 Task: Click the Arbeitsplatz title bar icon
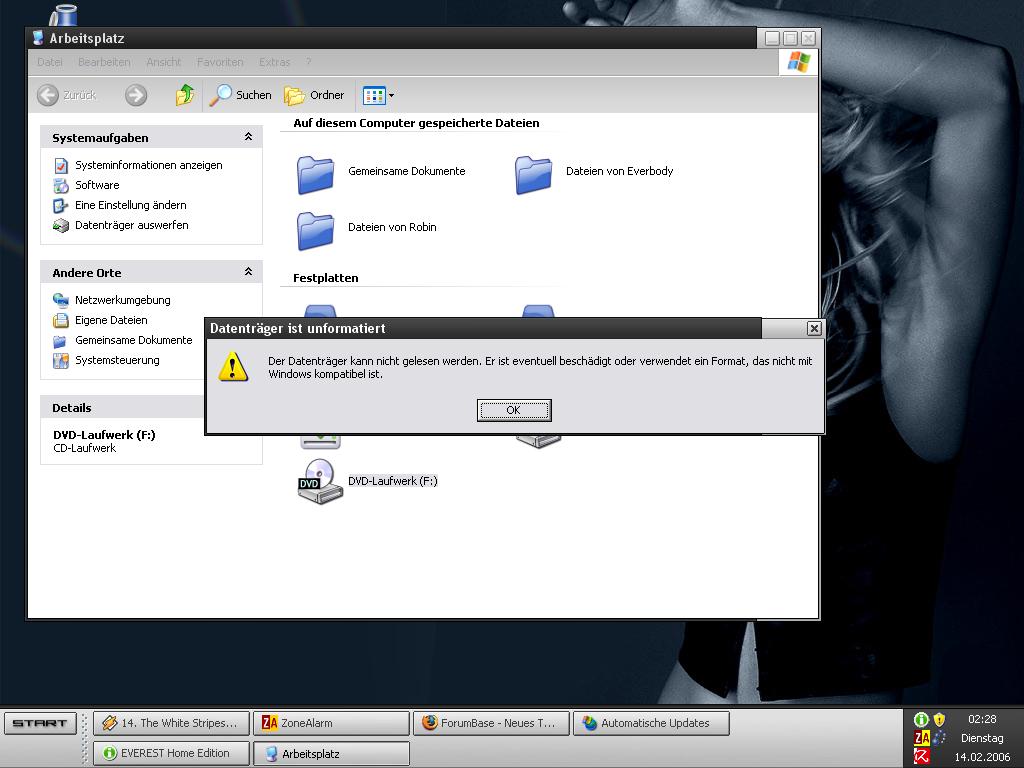click(x=39, y=38)
